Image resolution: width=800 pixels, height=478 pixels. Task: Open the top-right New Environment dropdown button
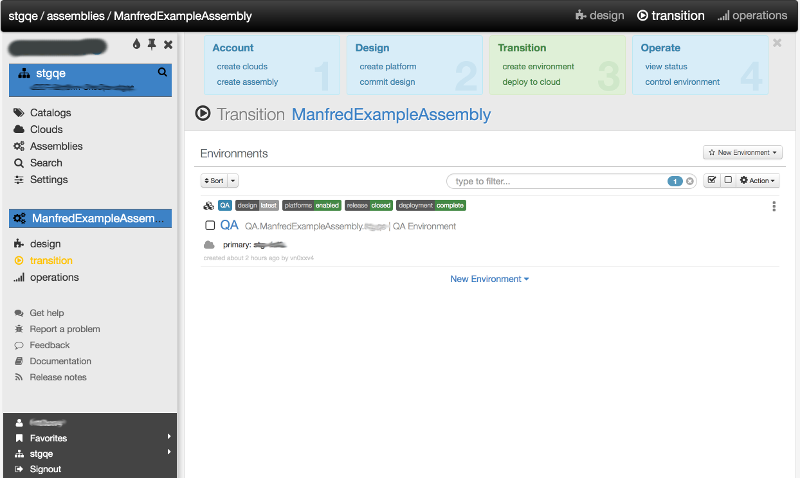(742, 153)
